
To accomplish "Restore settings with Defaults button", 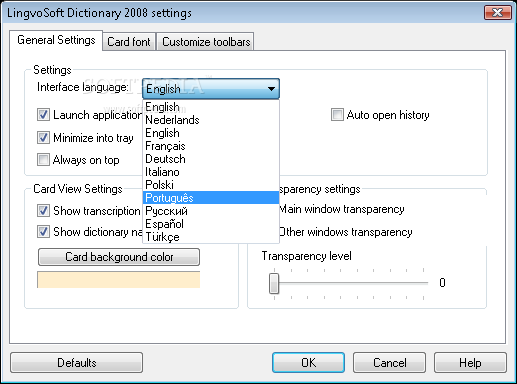I will coord(76,362).
